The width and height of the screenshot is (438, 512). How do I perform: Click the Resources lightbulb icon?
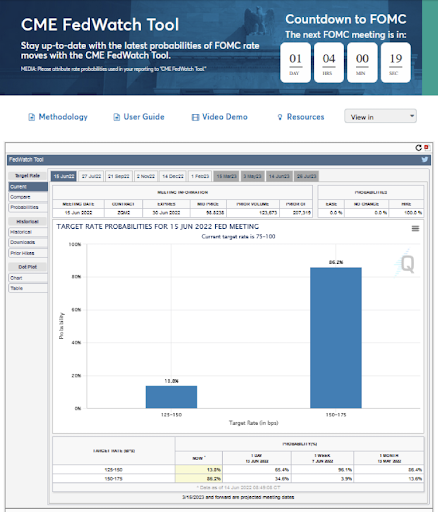(x=280, y=117)
